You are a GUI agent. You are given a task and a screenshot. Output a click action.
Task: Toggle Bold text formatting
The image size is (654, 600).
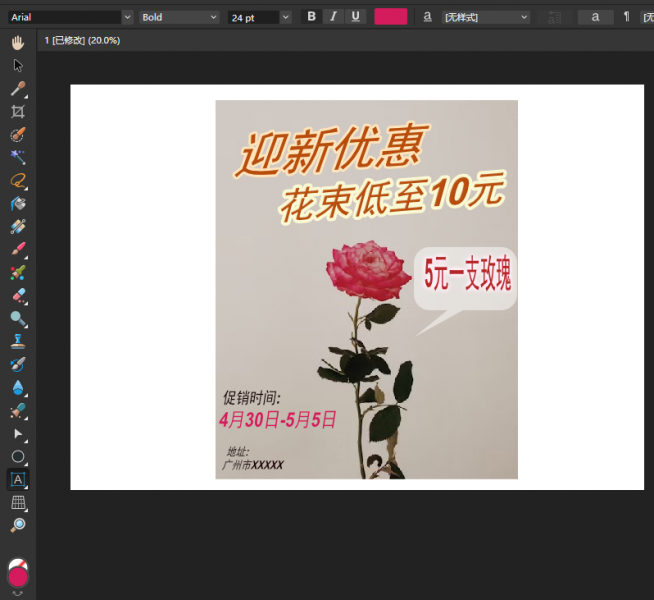point(311,17)
